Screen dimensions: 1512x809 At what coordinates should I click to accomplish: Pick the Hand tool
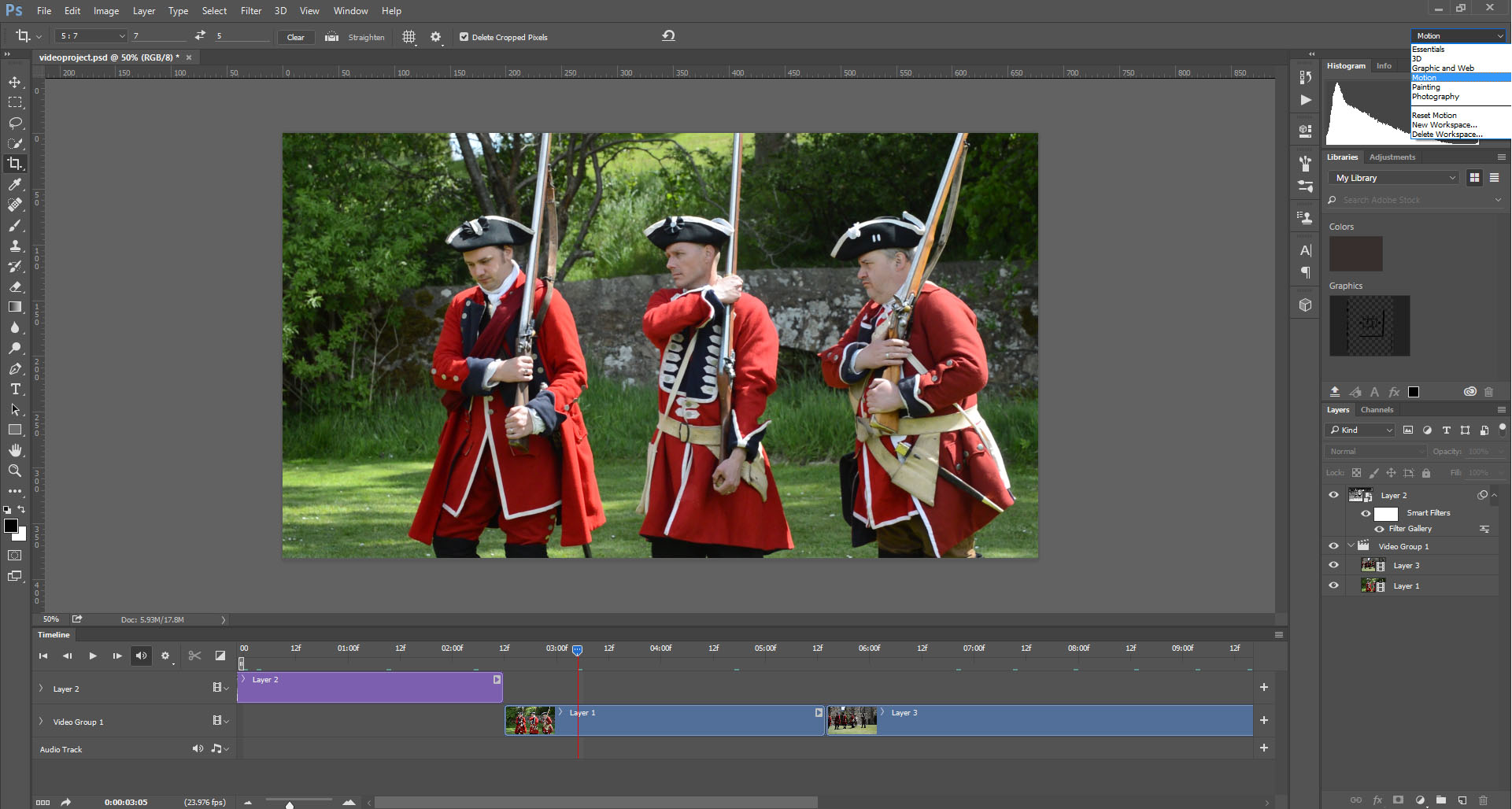(x=15, y=450)
